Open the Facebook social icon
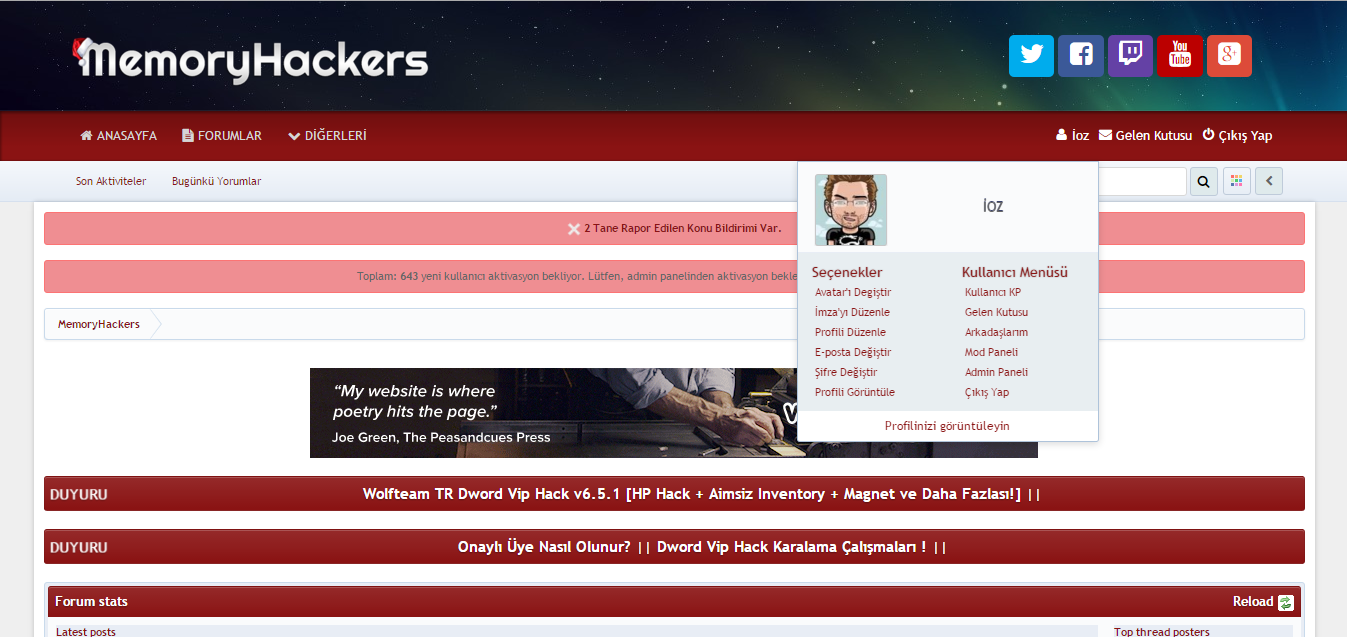 pos(1081,56)
